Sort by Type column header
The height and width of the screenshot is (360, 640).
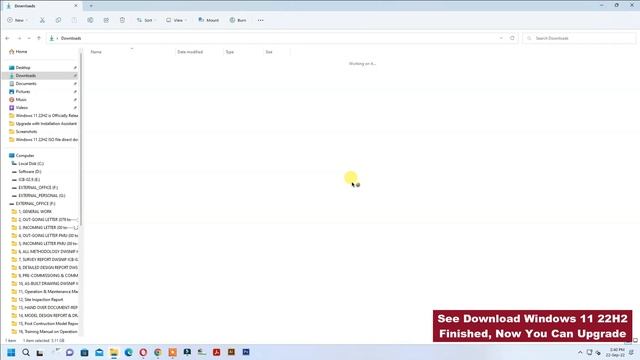point(230,52)
